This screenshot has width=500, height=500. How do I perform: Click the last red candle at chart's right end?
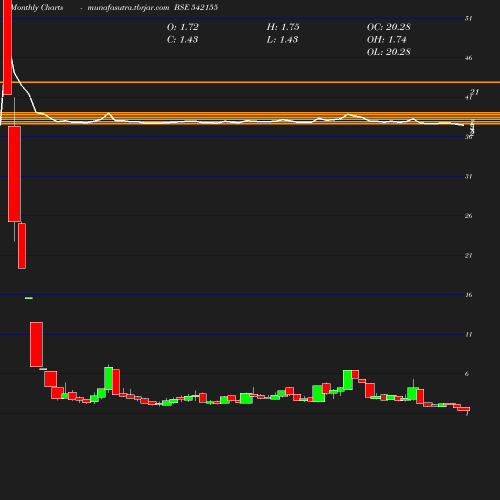coord(464,409)
